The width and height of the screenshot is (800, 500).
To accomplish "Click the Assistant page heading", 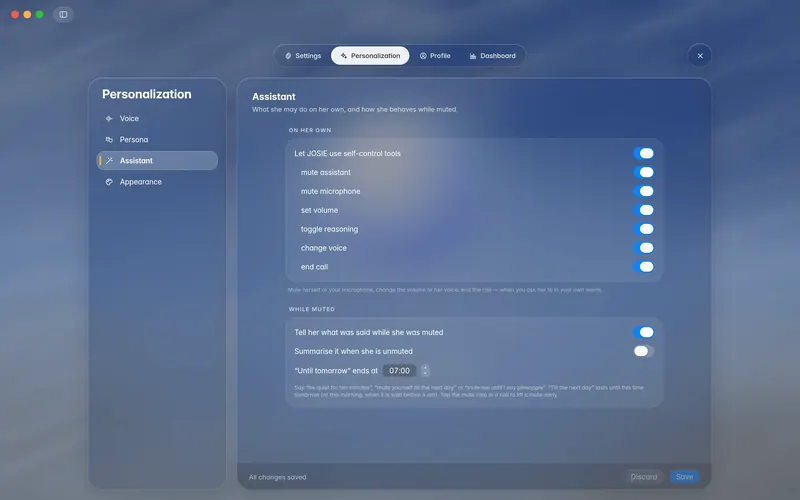I will (x=273, y=96).
